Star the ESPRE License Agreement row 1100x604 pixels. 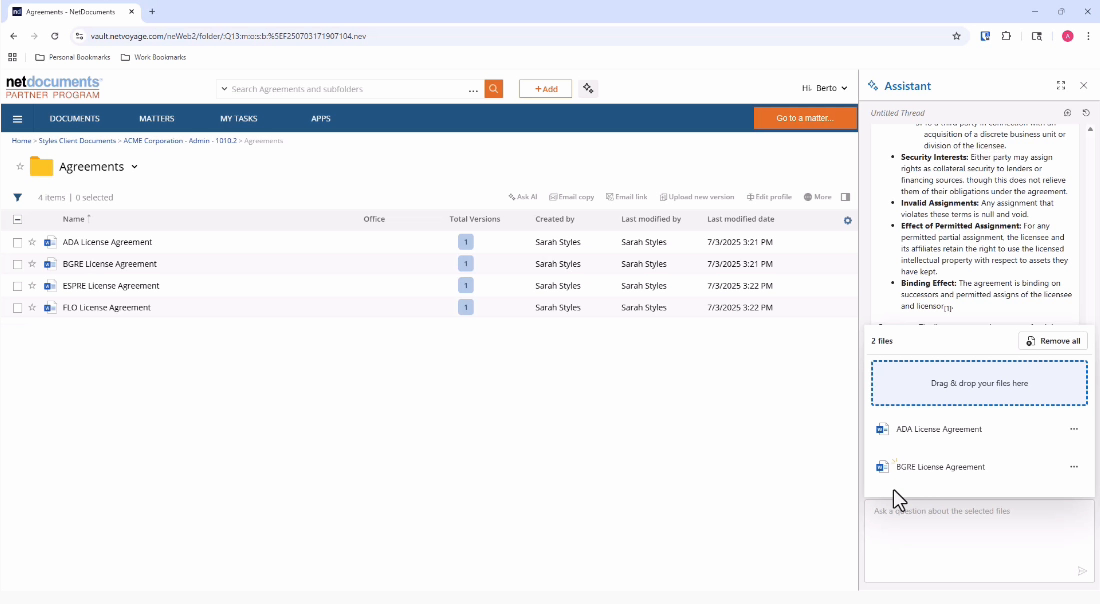click(32, 286)
